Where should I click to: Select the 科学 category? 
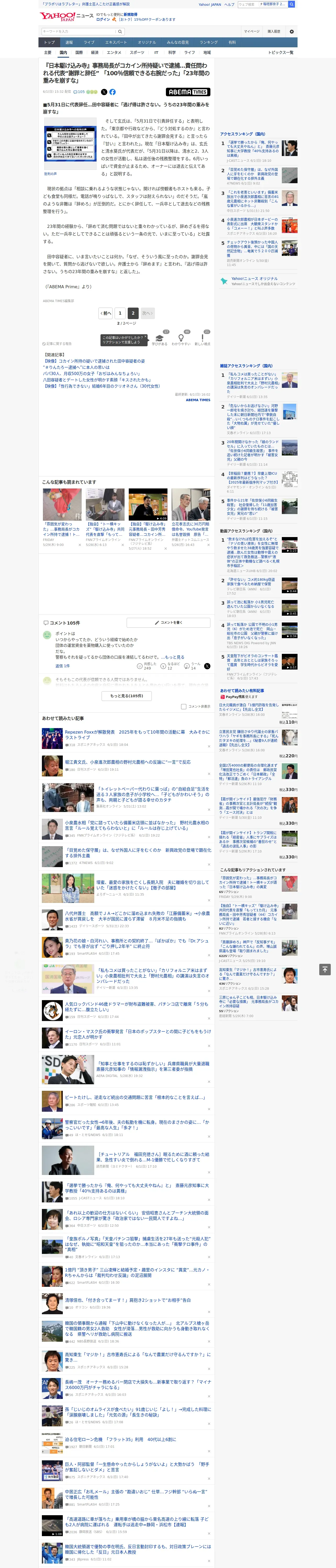click(172, 52)
